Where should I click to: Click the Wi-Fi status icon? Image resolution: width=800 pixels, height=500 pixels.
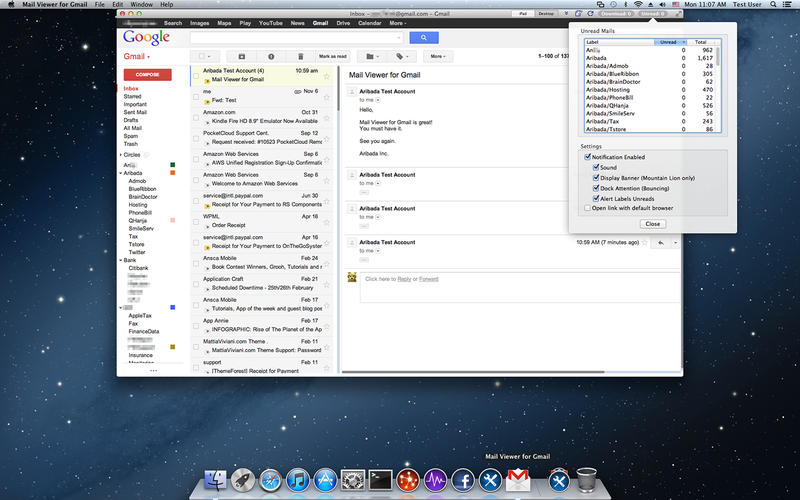pos(638,4)
